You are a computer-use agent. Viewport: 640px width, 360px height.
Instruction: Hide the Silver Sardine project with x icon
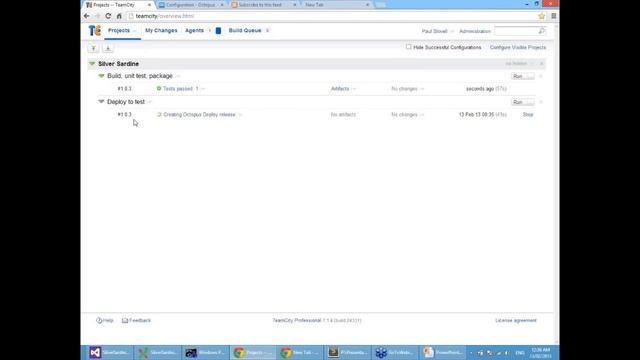pos(542,64)
